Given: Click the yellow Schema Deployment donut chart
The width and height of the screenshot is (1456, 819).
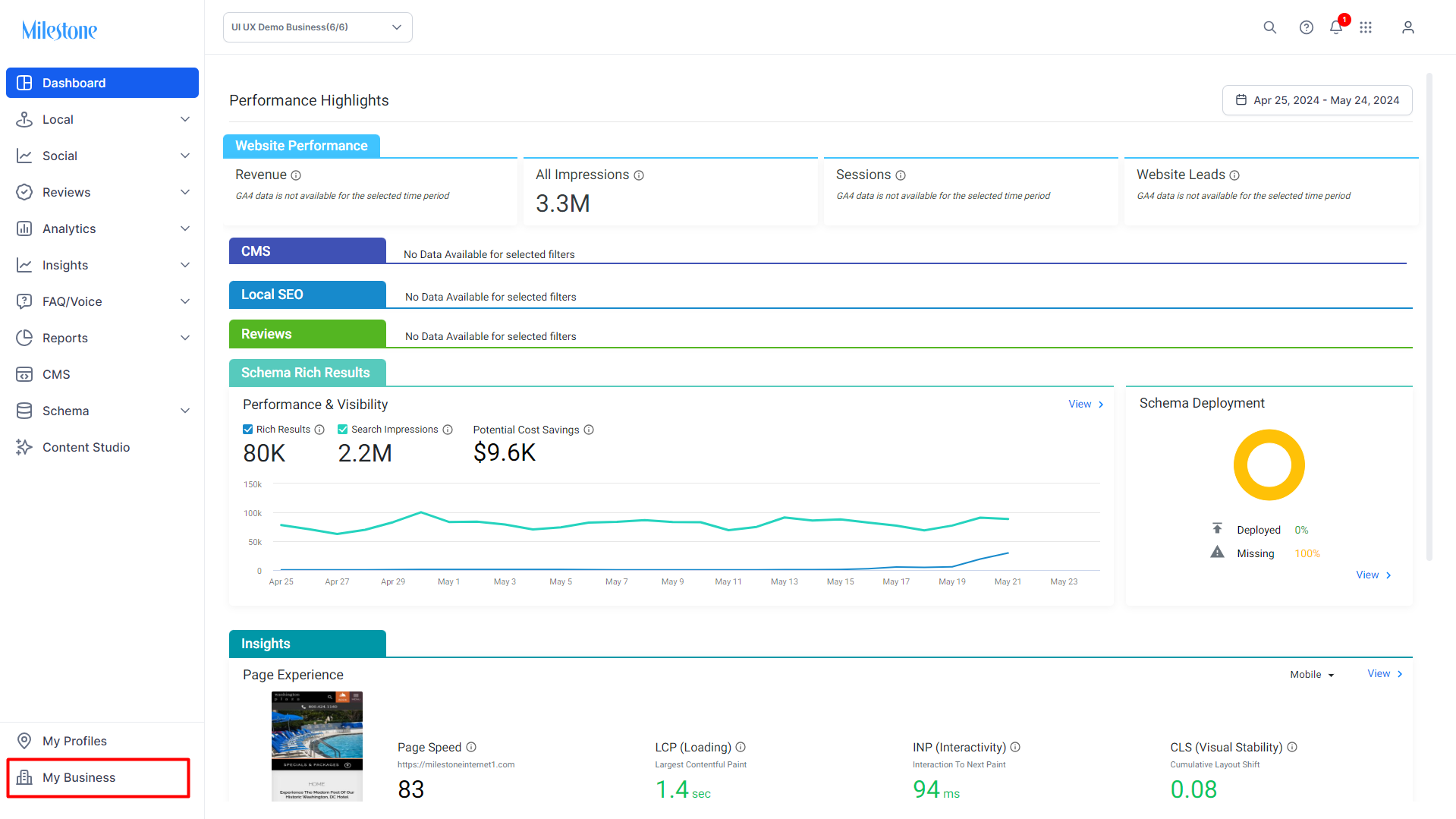Looking at the screenshot, I should pyautogui.click(x=1269, y=465).
